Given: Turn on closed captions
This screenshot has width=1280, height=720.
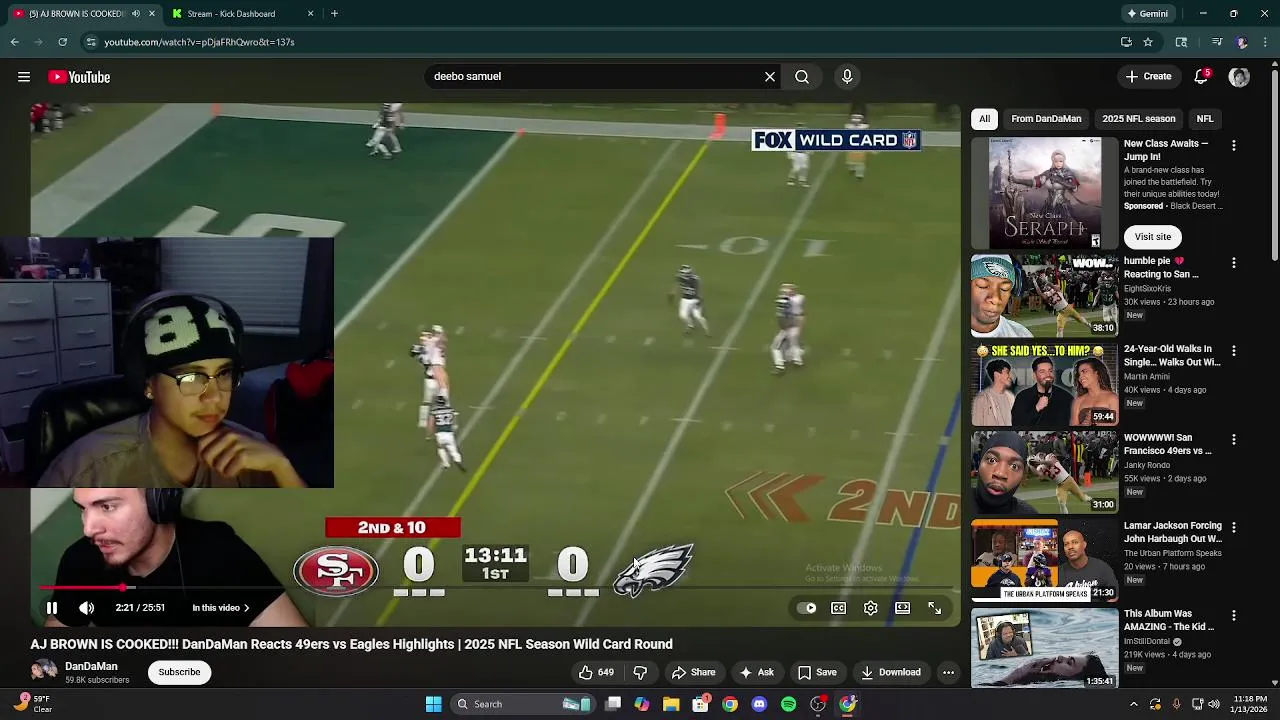Looking at the screenshot, I should coord(839,607).
